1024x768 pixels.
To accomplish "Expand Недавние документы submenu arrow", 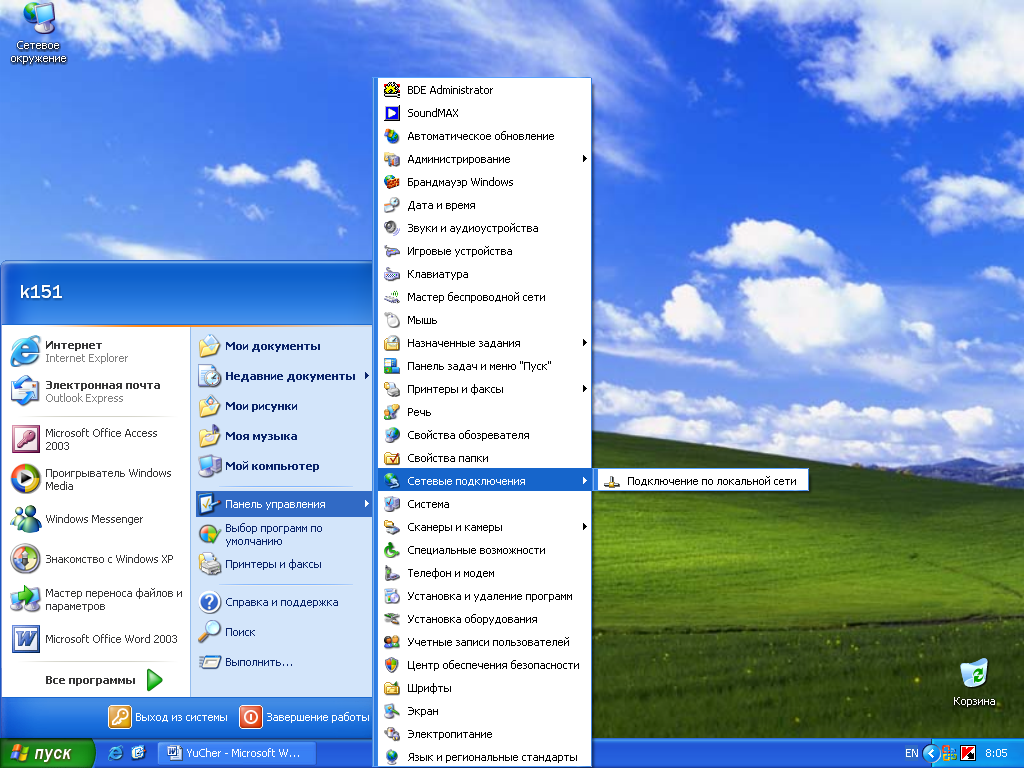I will pos(366,376).
